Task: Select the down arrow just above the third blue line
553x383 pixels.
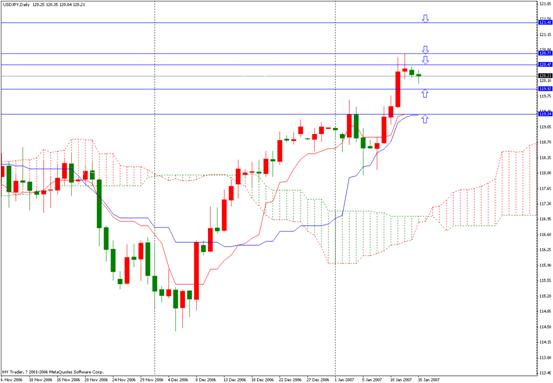Action: [425, 60]
